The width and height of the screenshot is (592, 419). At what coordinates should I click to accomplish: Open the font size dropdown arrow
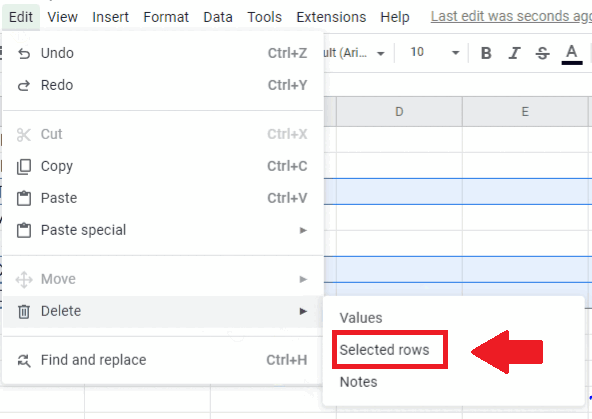456,53
